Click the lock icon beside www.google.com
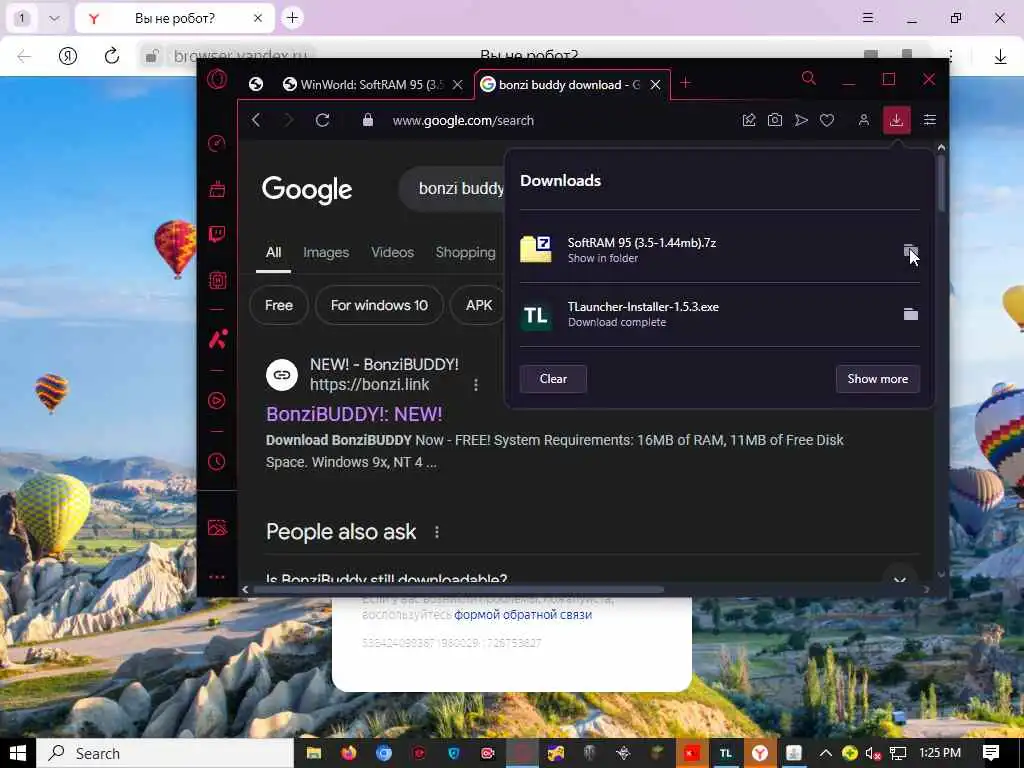Screen dimensions: 1024x768 (368, 120)
